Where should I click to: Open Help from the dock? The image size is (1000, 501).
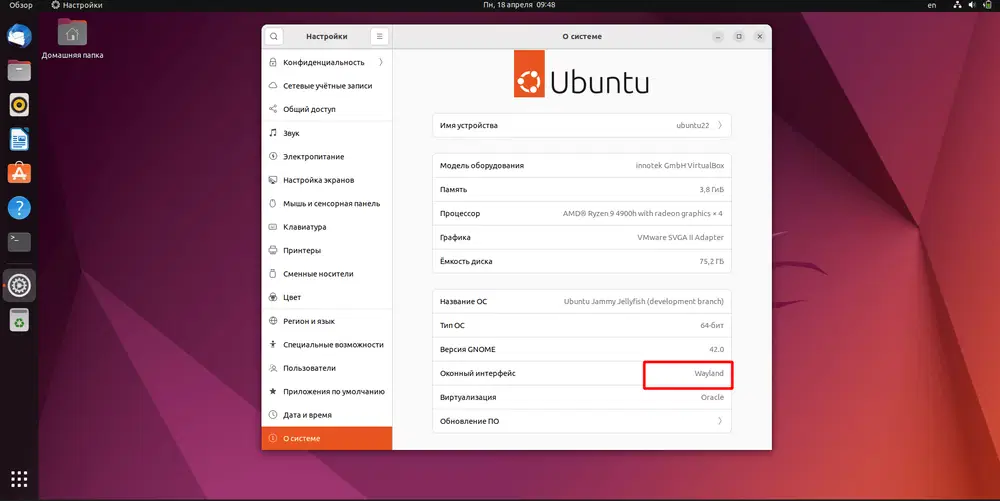[19, 207]
